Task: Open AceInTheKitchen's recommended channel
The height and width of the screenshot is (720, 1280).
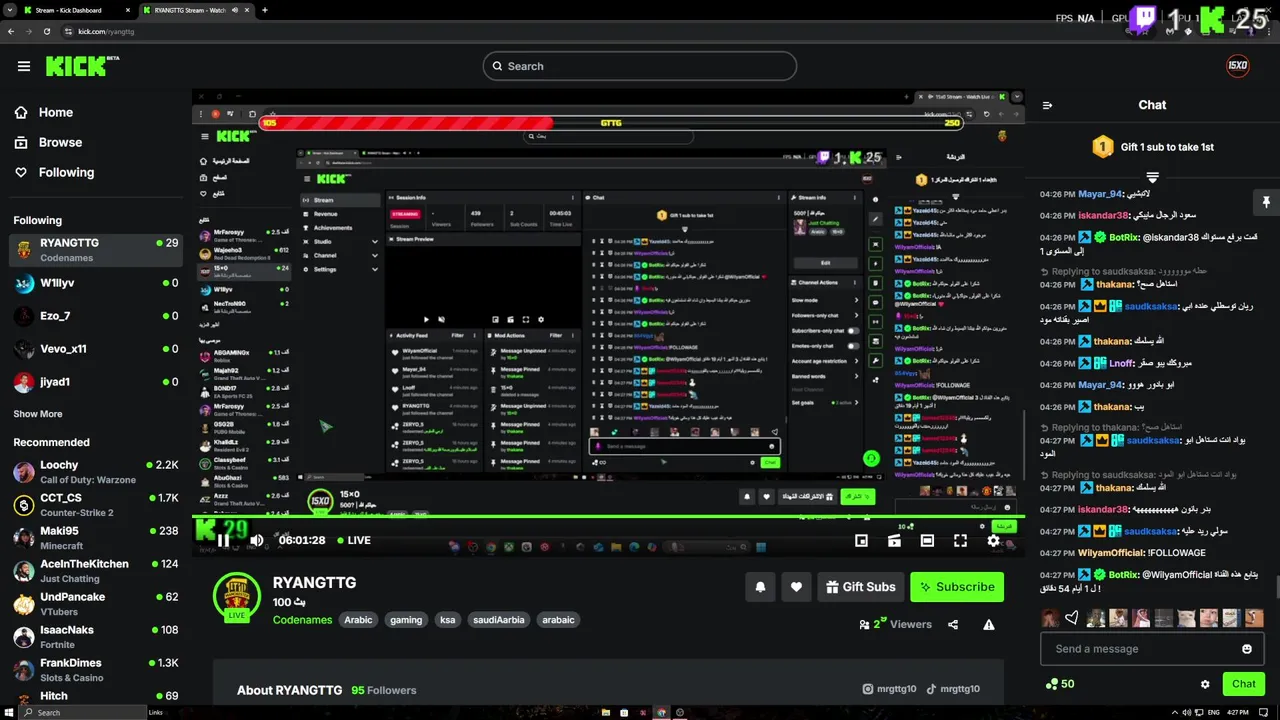Action: point(96,571)
